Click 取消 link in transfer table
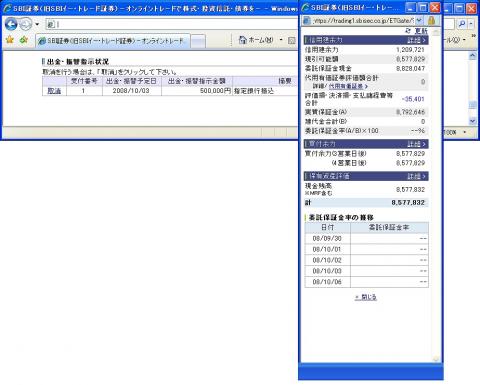 pos(54,91)
